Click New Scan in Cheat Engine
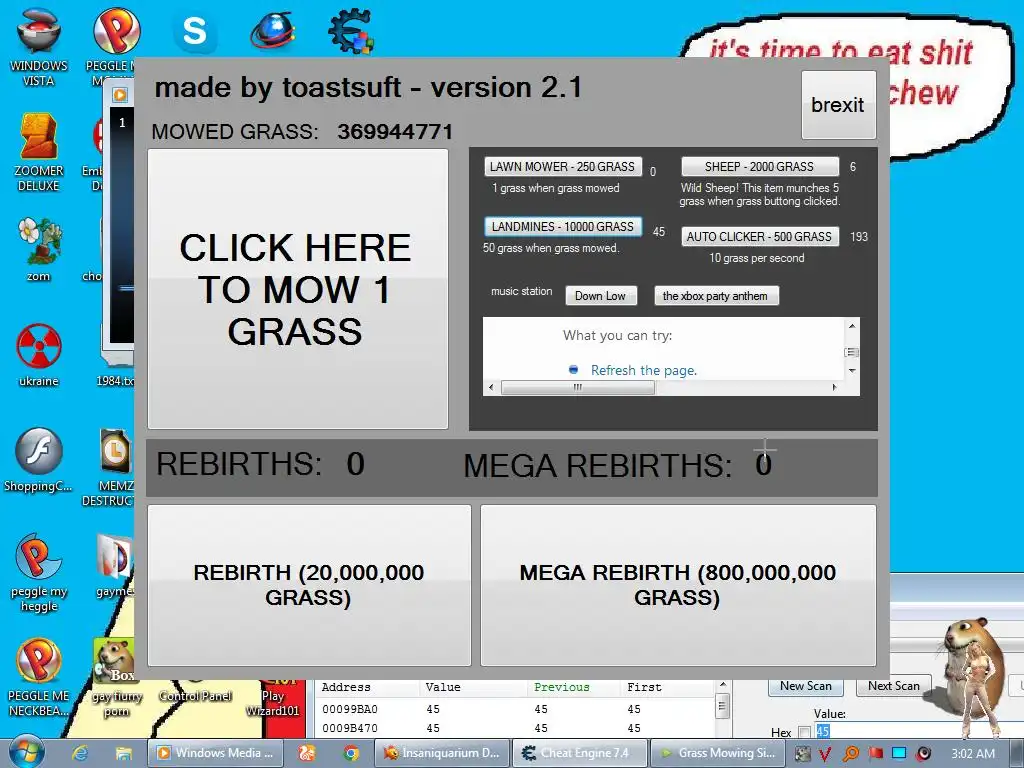 click(805, 686)
